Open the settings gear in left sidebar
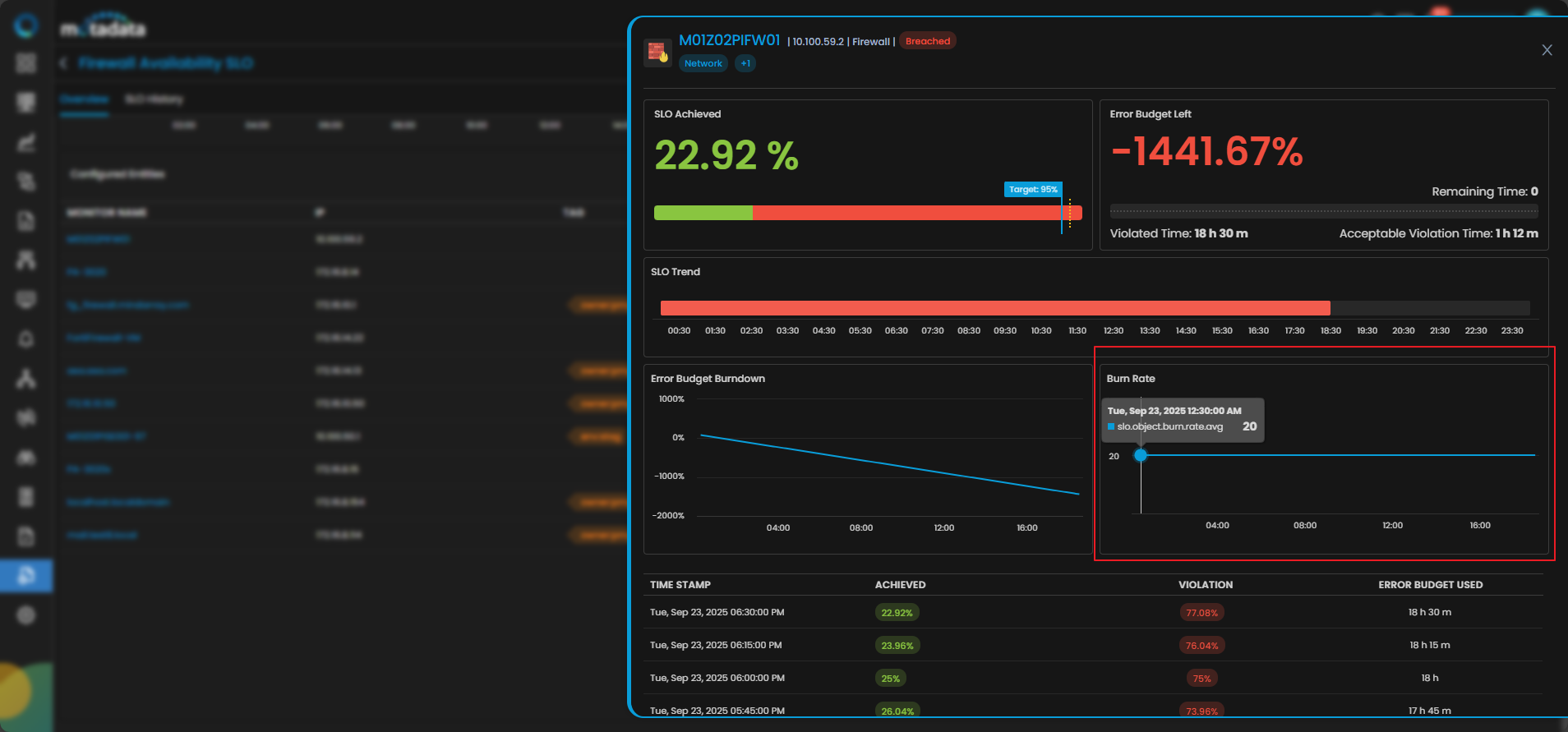 tap(26, 615)
